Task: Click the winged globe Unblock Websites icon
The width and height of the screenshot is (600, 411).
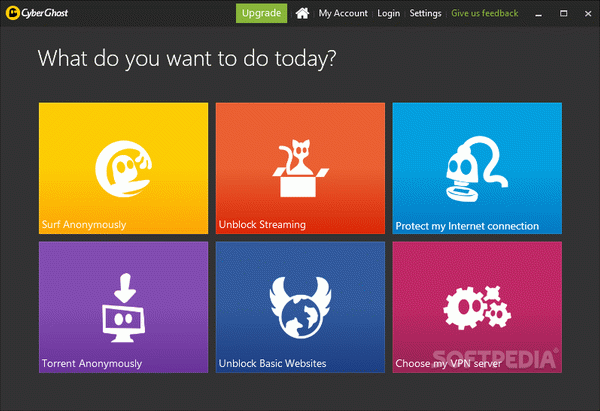Action: [x=300, y=307]
